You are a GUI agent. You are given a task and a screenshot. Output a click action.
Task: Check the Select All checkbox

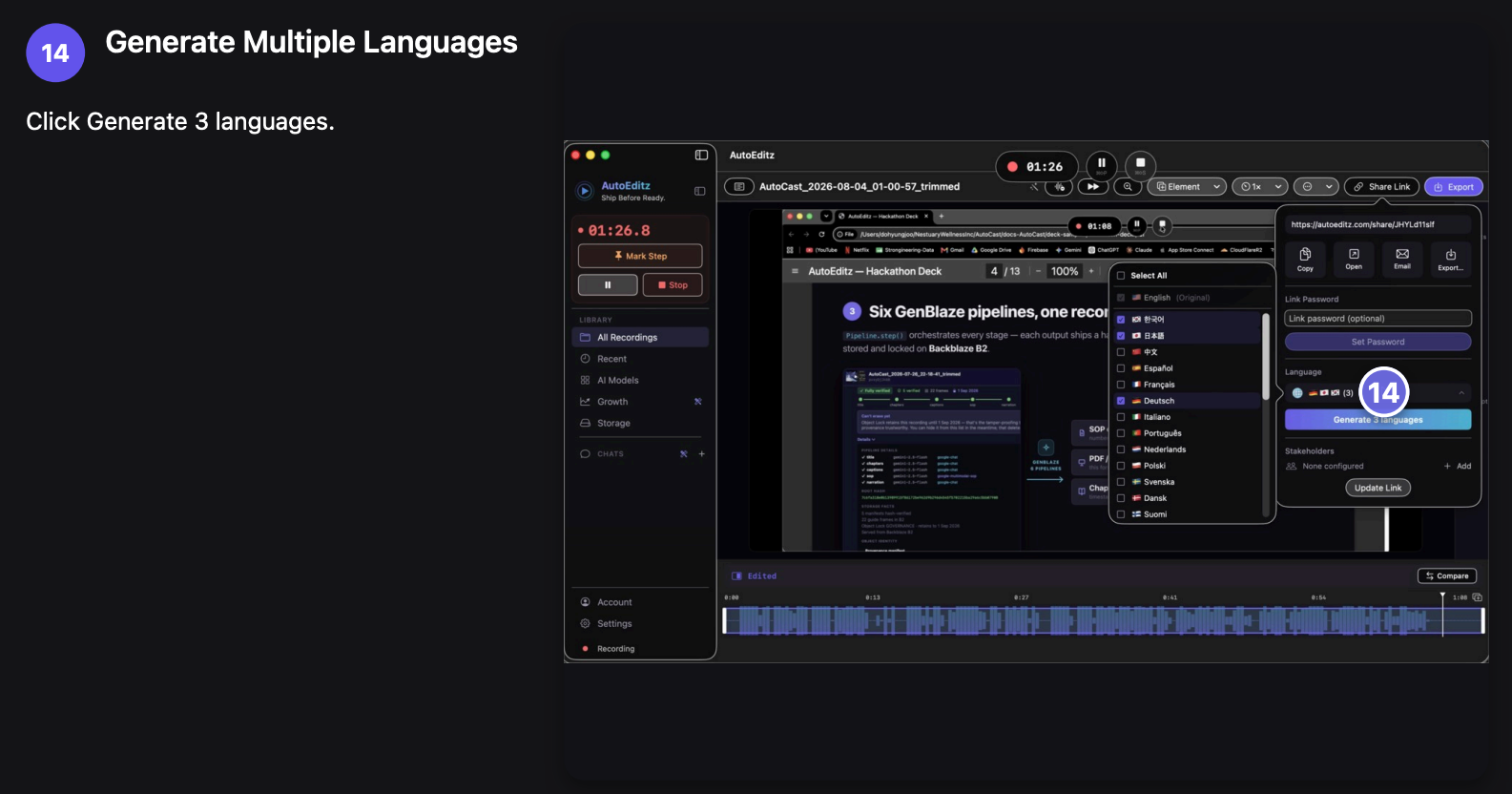[1121, 276]
